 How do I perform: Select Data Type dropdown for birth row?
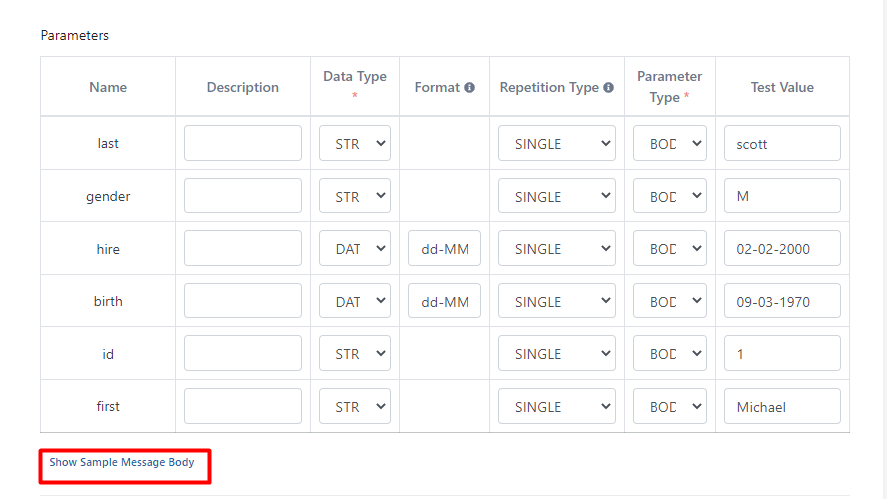click(x=355, y=301)
